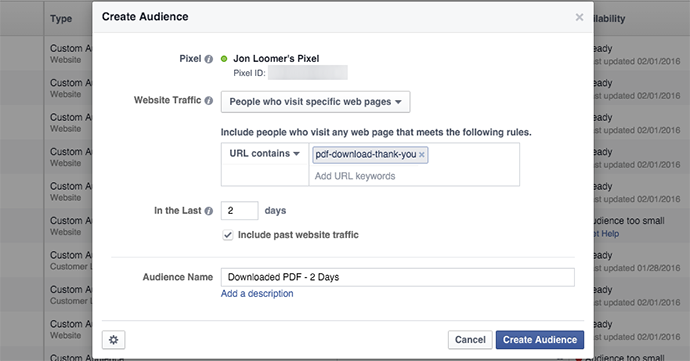Open the URL contains dropdown
This screenshot has width=690, height=361.
[264, 154]
